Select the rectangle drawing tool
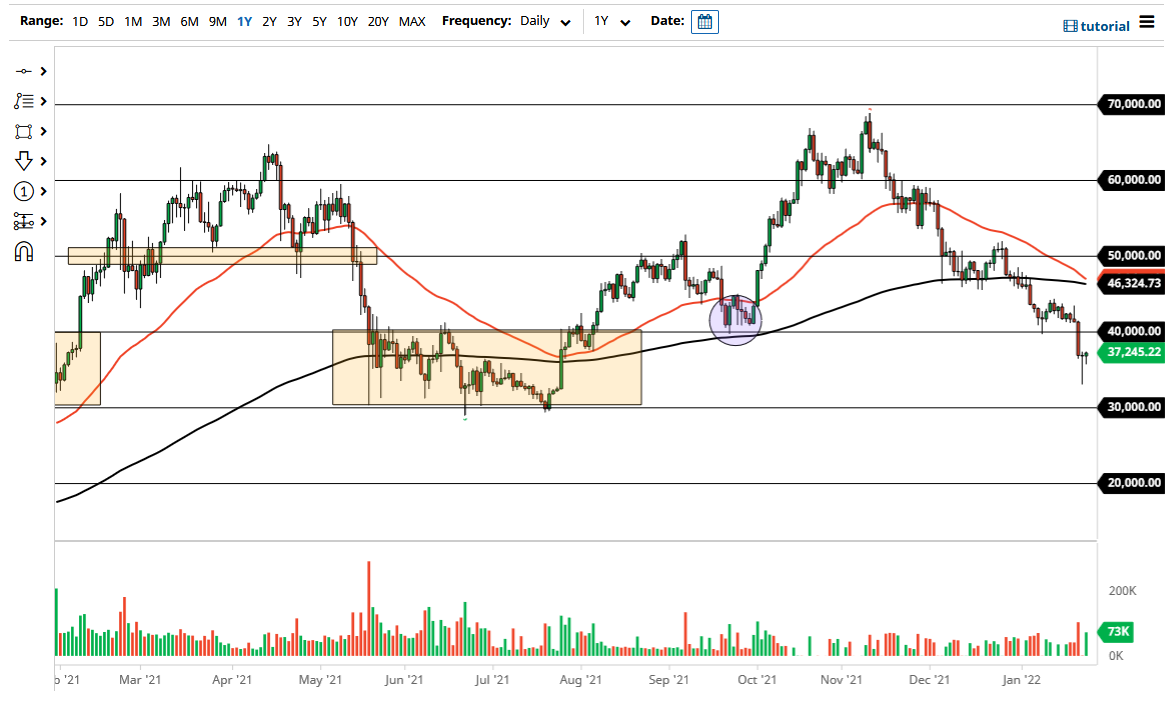The width and height of the screenshot is (1176, 703). point(25,131)
